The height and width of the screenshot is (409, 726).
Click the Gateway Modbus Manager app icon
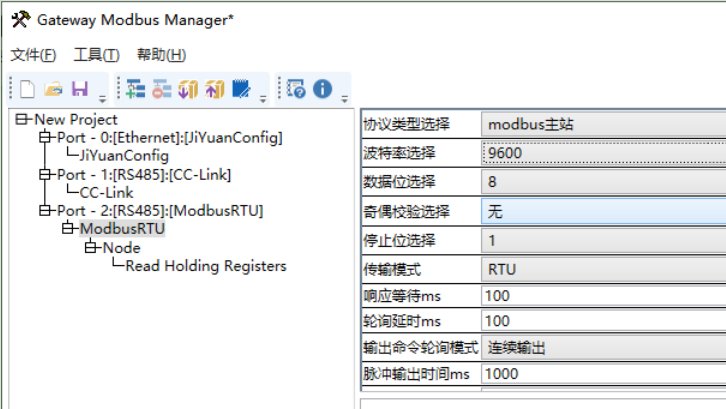(x=20, y=19)
